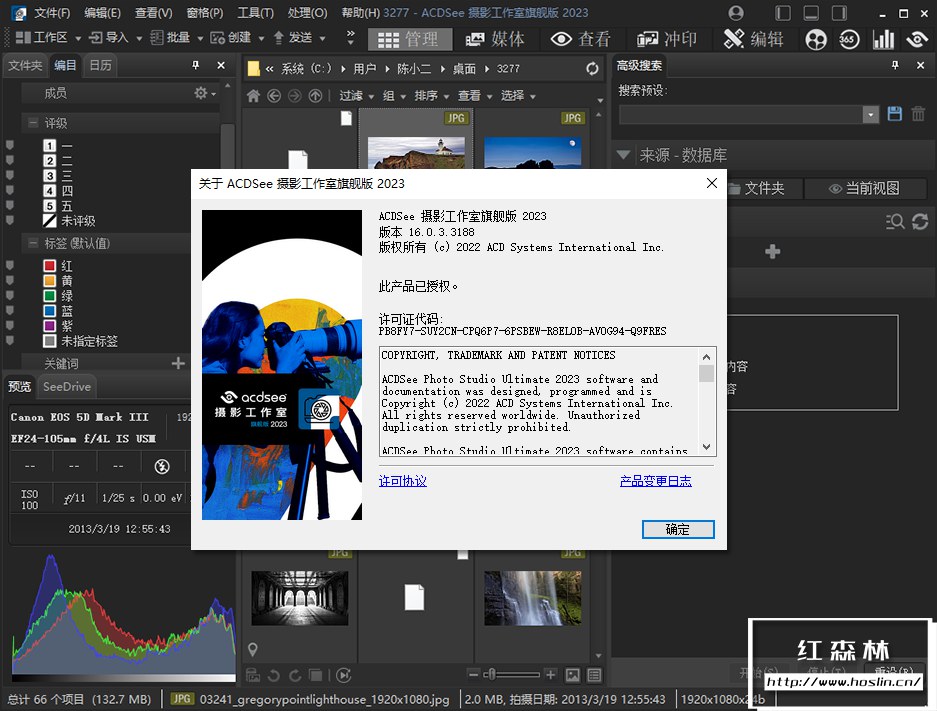The width and height of the screenshot is (937, 711).
Task: Switch to the 日历 calendar tab
Action: pyautogui.click(x=101, y=66)
